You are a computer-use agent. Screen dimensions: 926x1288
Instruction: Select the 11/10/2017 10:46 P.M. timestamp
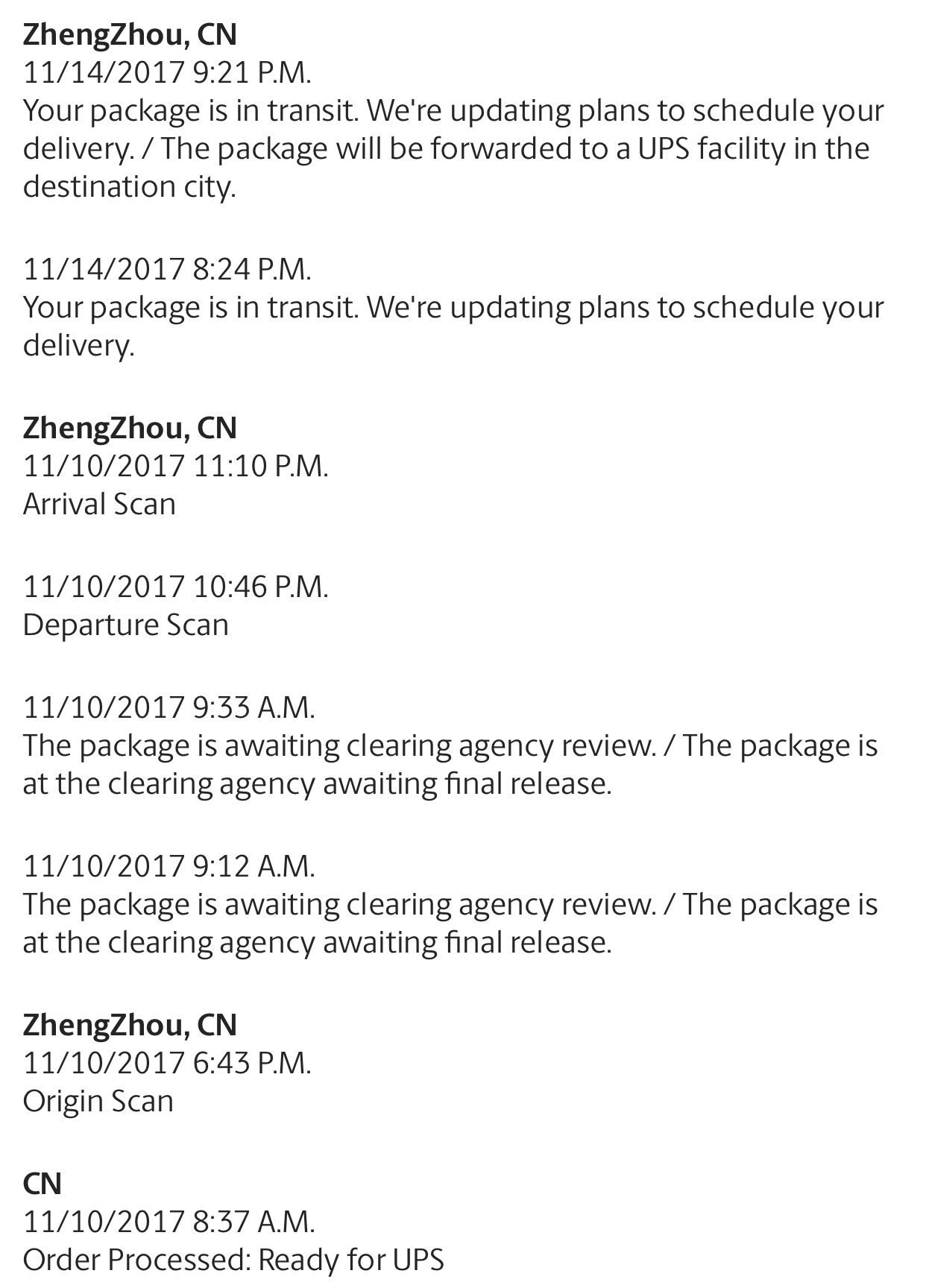point(176,587)
